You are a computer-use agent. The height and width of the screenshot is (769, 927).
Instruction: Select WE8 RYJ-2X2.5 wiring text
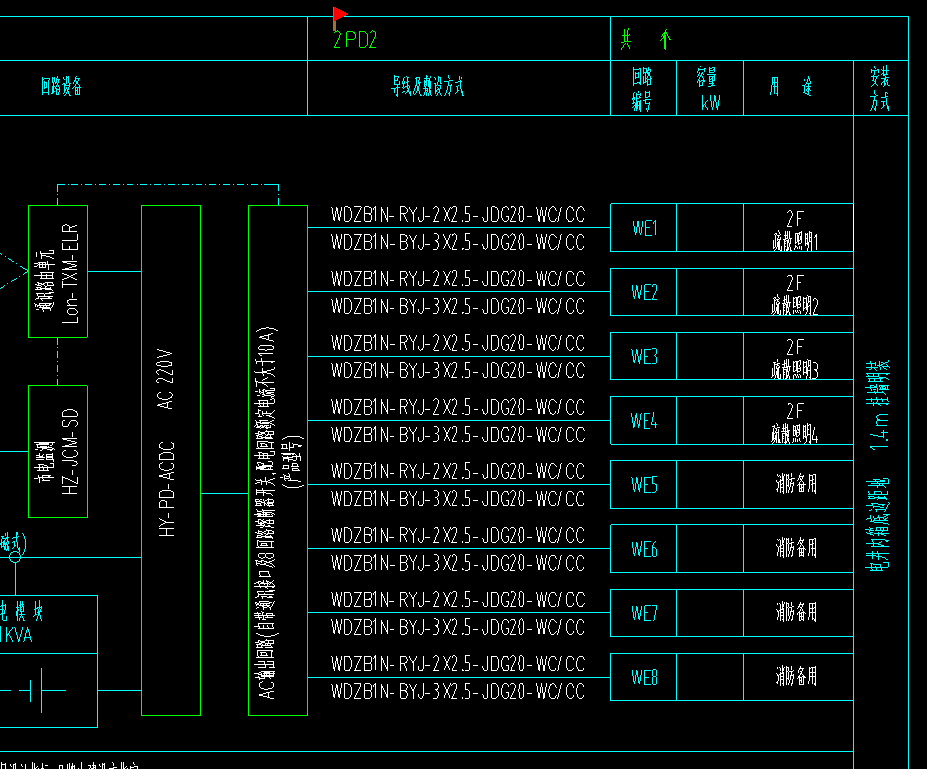pos(458,664)
